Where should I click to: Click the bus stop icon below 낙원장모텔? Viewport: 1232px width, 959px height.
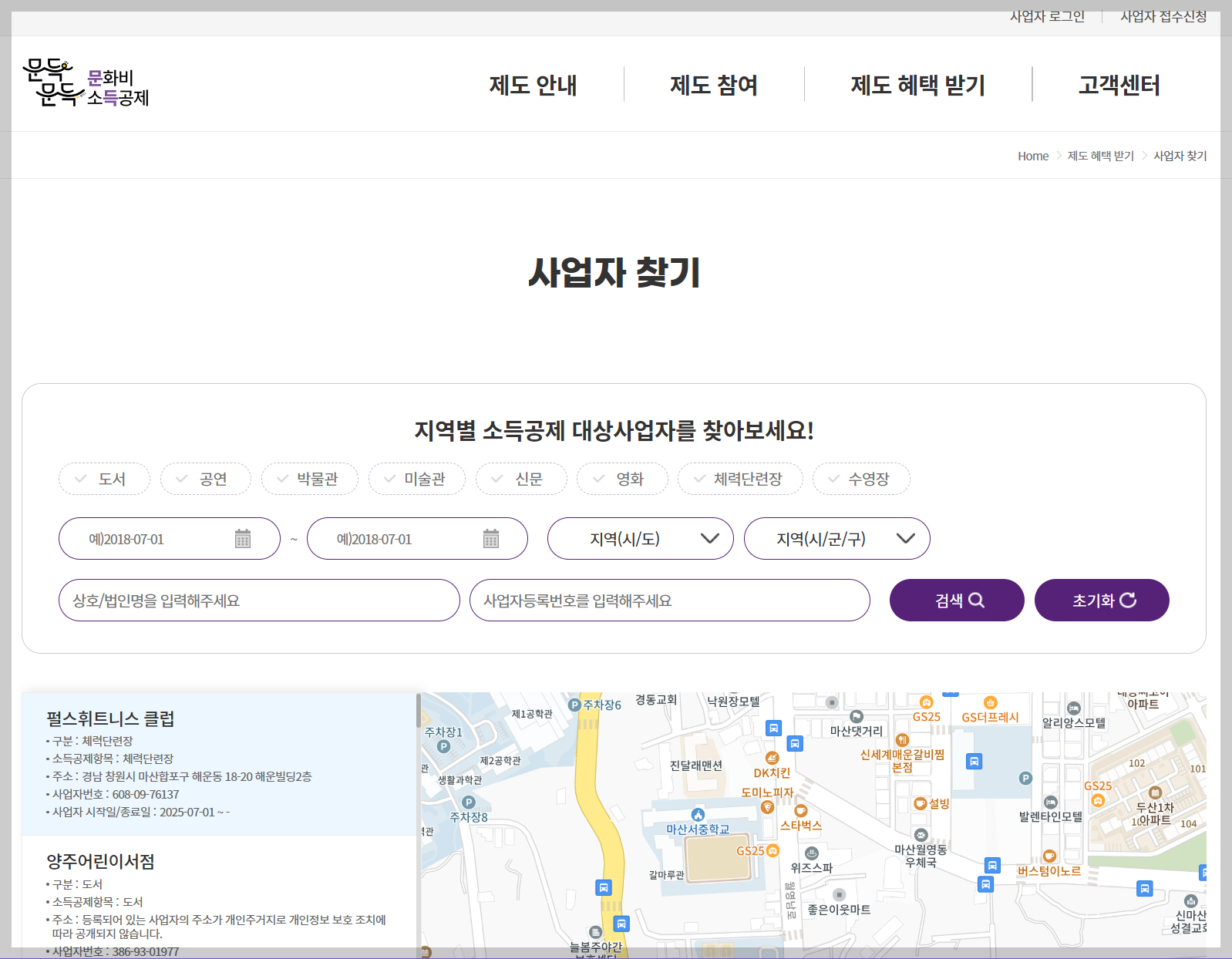click(773, 728)
